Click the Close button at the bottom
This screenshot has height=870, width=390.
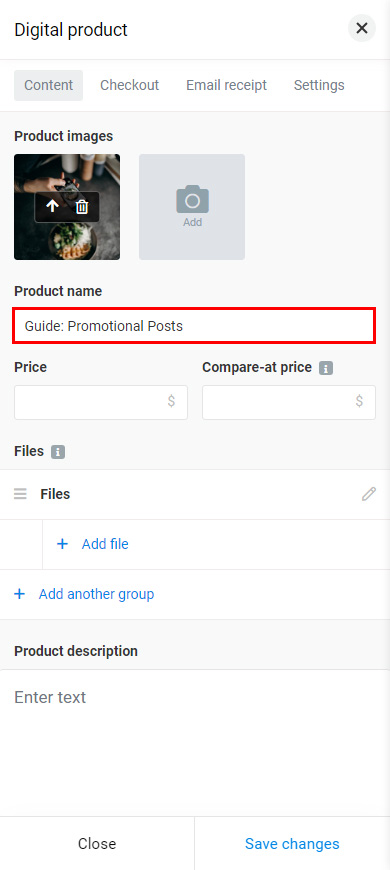[x=97, y=843]
